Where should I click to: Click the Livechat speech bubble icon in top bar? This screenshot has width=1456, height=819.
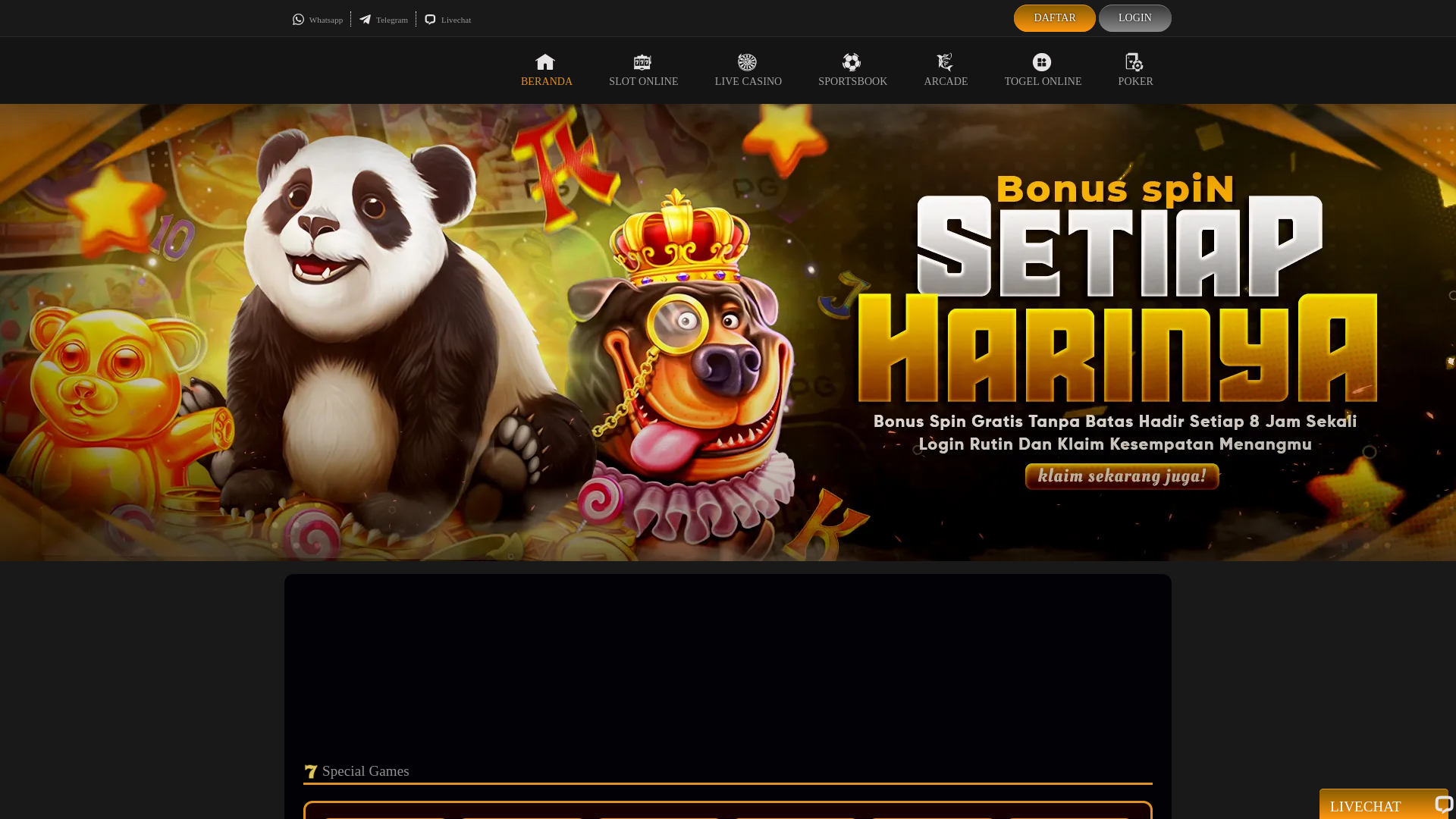coord(430,20)
